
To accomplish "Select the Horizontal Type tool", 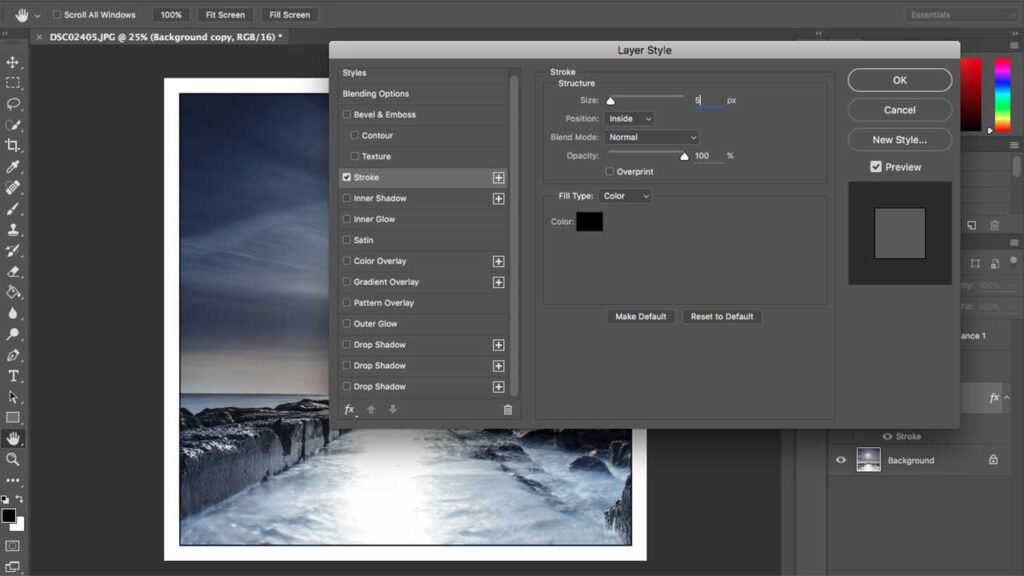I will tap(12, 376).
